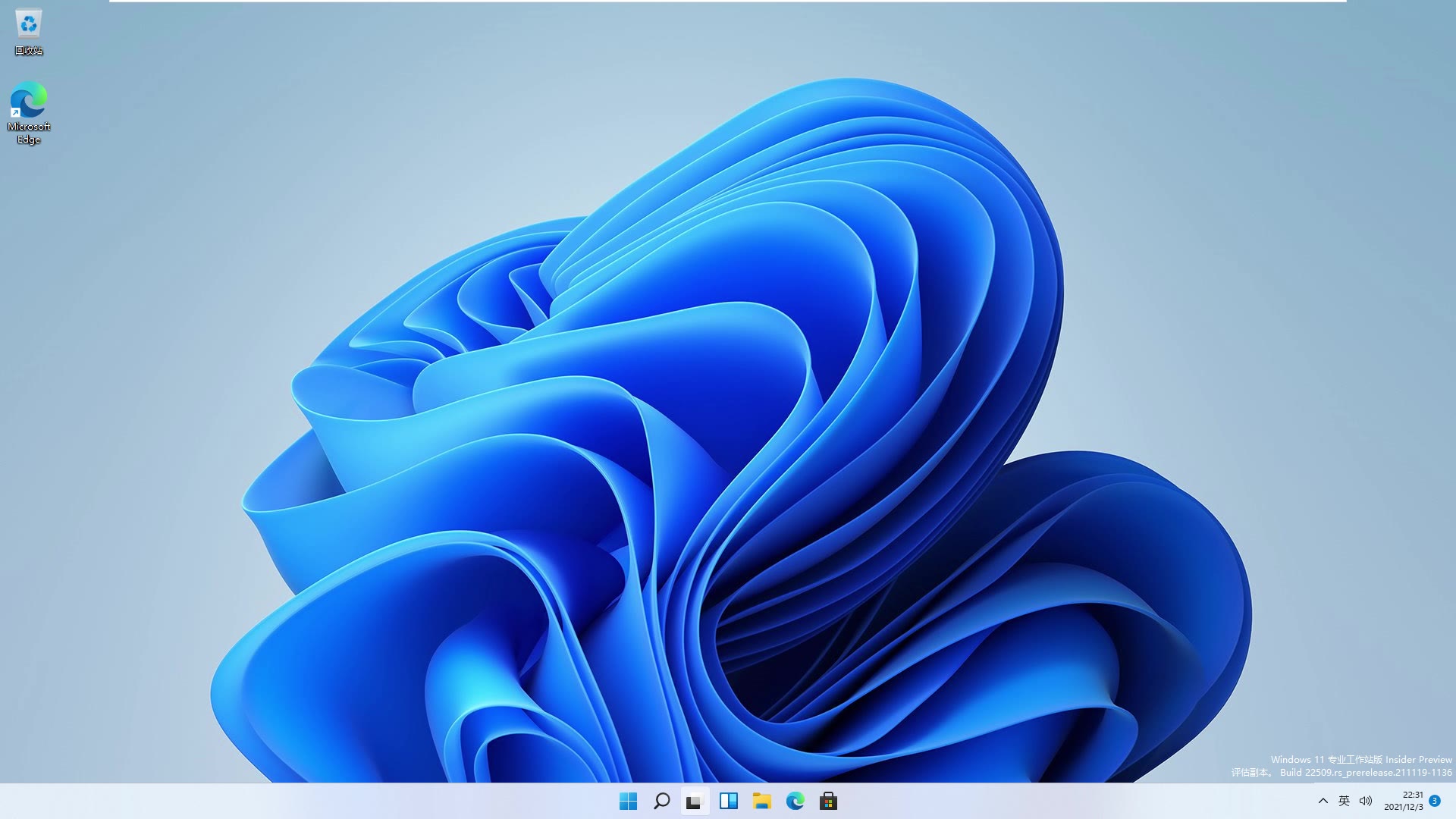Open Widgets panel

pyautogui.click(x=727, y=800)
